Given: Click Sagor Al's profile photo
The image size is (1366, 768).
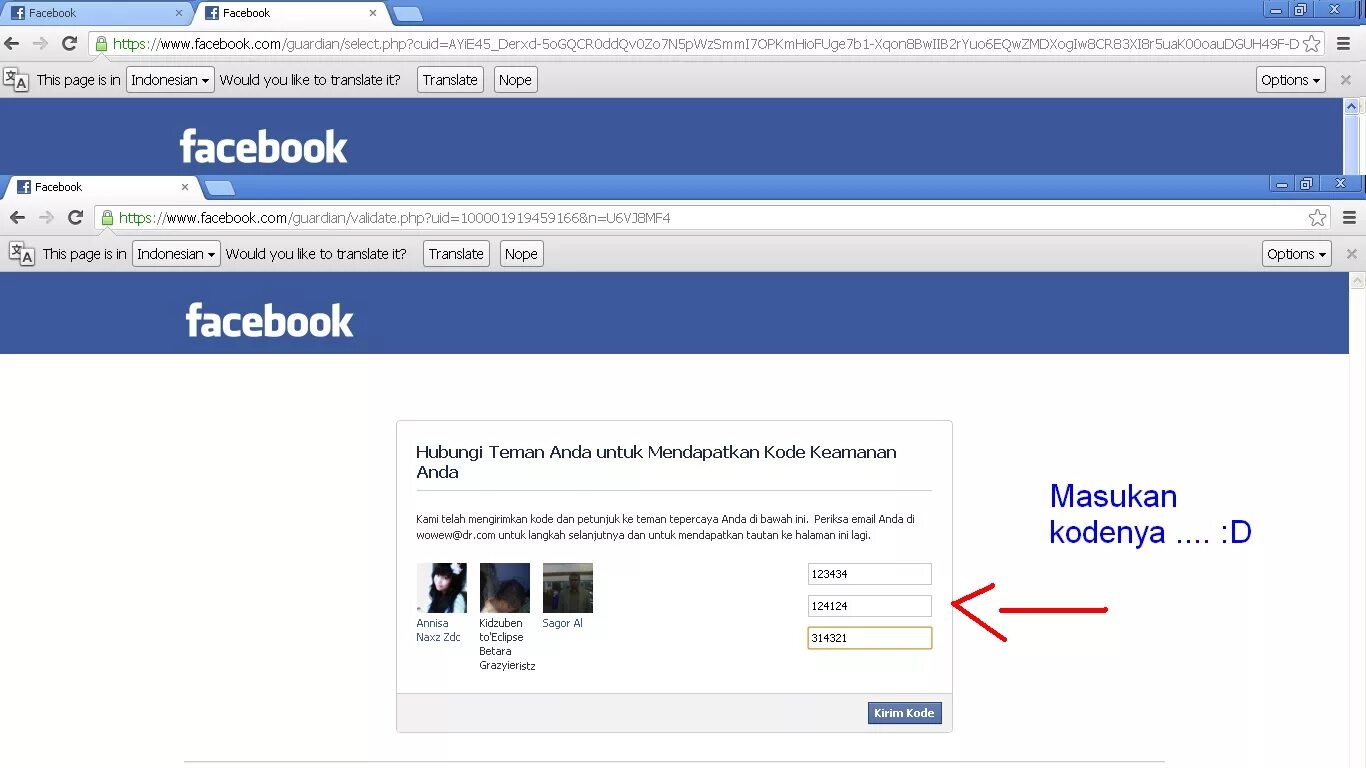Looking at the screenshot, I should [567, 588].
